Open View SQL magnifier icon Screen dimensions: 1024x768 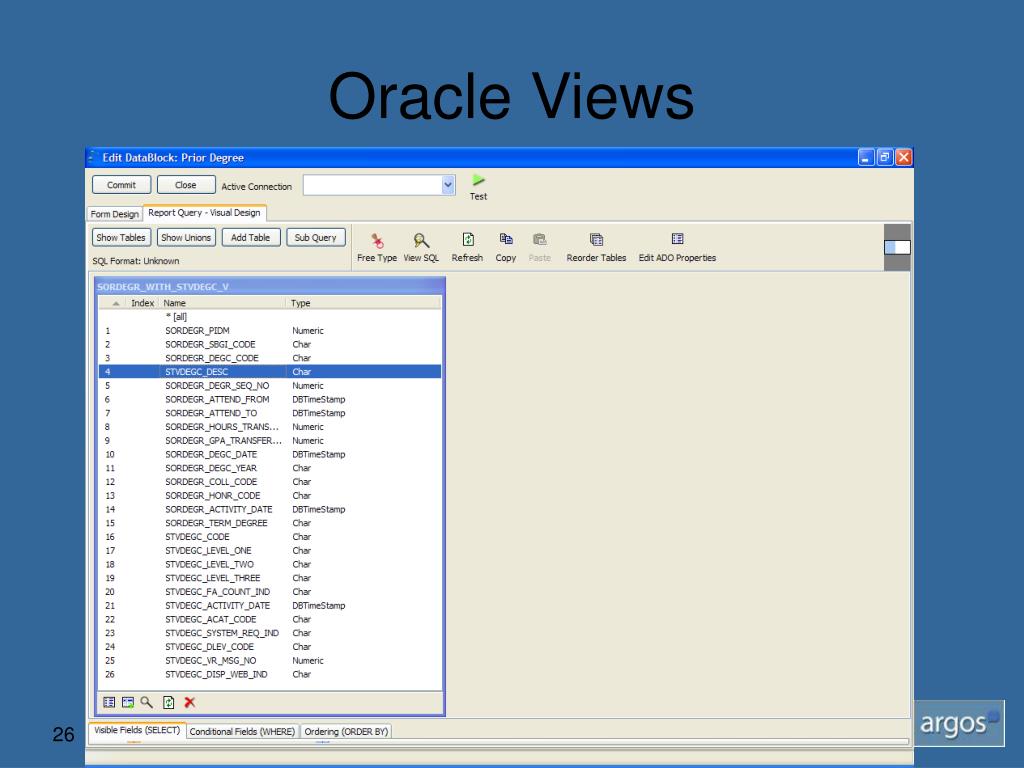(421, 240)
